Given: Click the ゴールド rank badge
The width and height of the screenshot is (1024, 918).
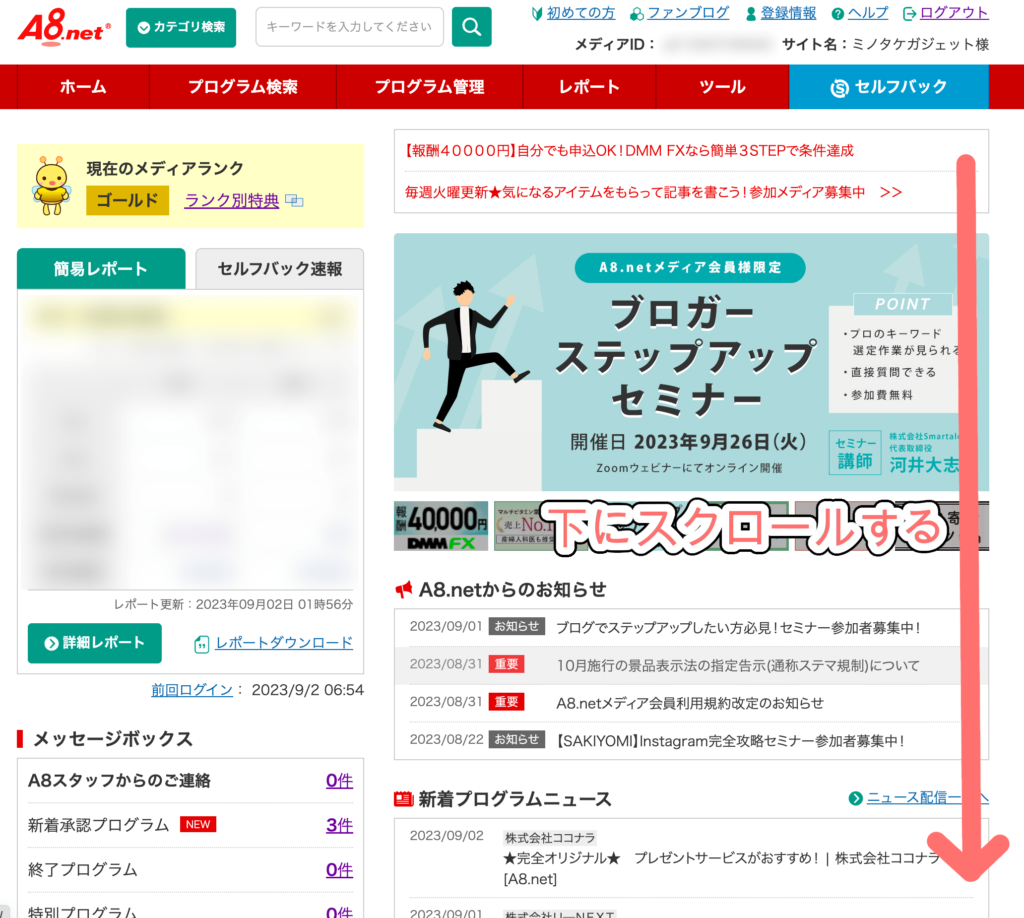Looking at the screenshot, I should pos(127,200).
